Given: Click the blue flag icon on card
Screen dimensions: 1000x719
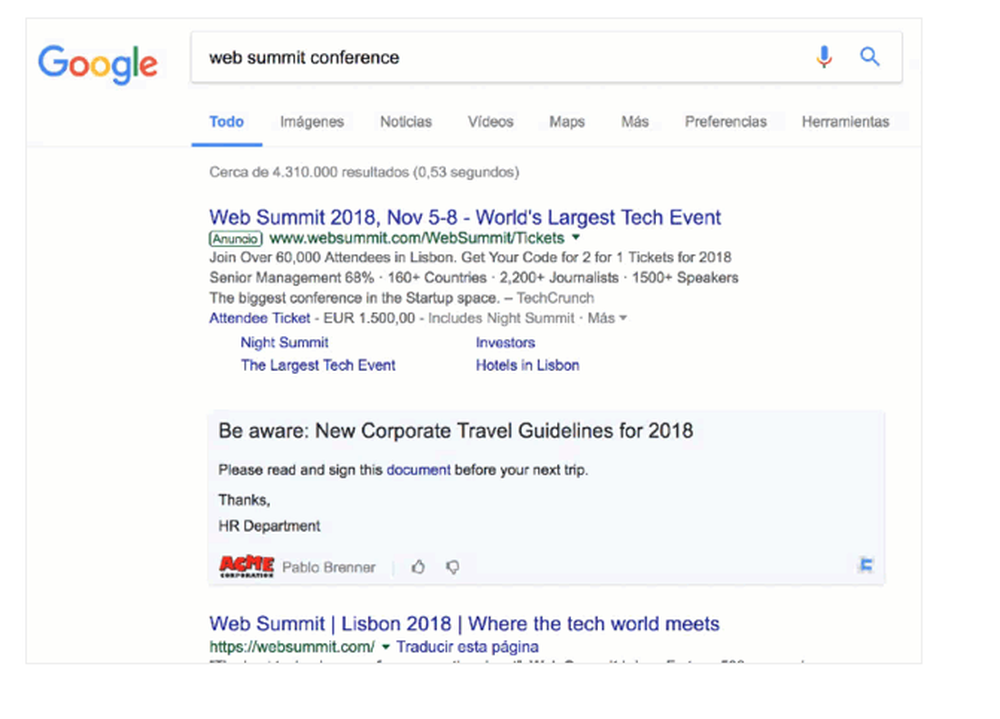Looking at the screenshot, I should pyautogui.click(x=866, y=566).
